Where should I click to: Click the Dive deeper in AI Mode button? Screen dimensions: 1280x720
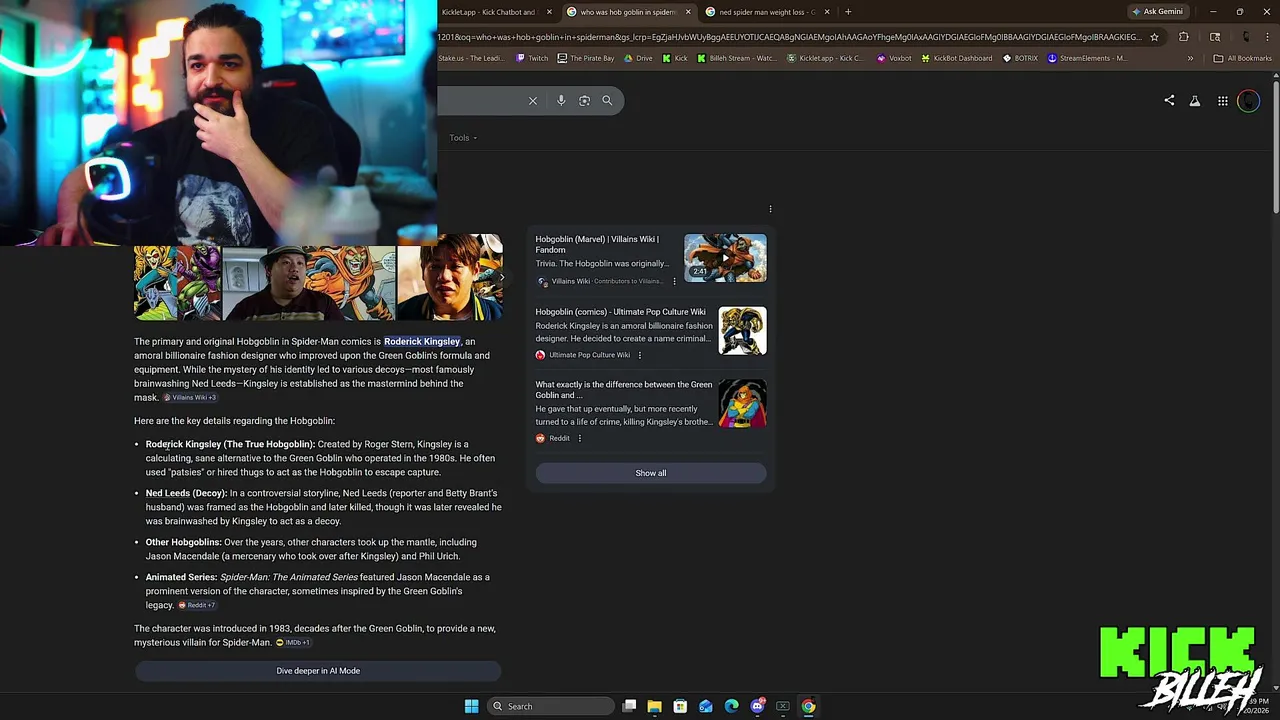(x=318, y=671)
